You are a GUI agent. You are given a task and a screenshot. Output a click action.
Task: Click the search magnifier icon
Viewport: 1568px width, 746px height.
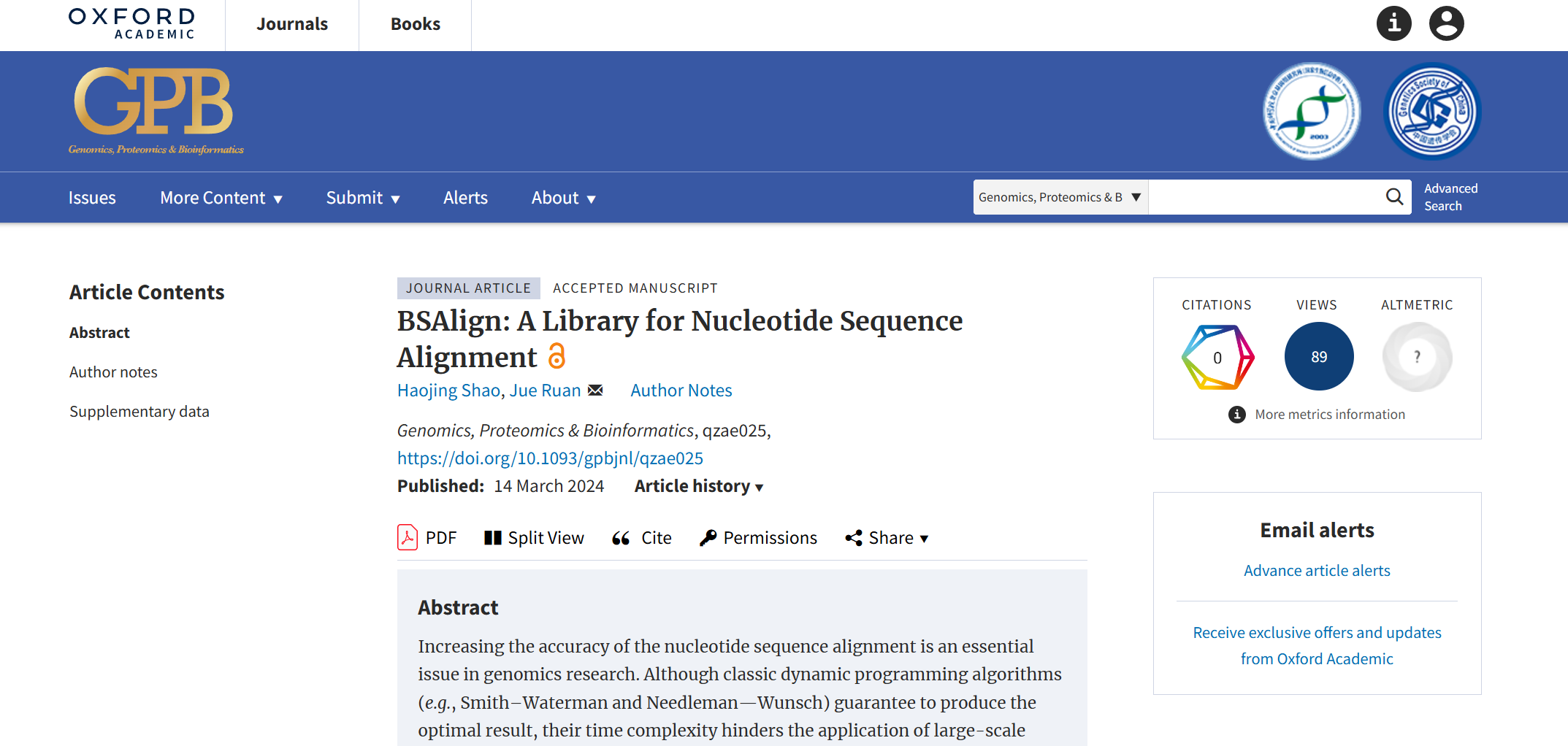1394,197
